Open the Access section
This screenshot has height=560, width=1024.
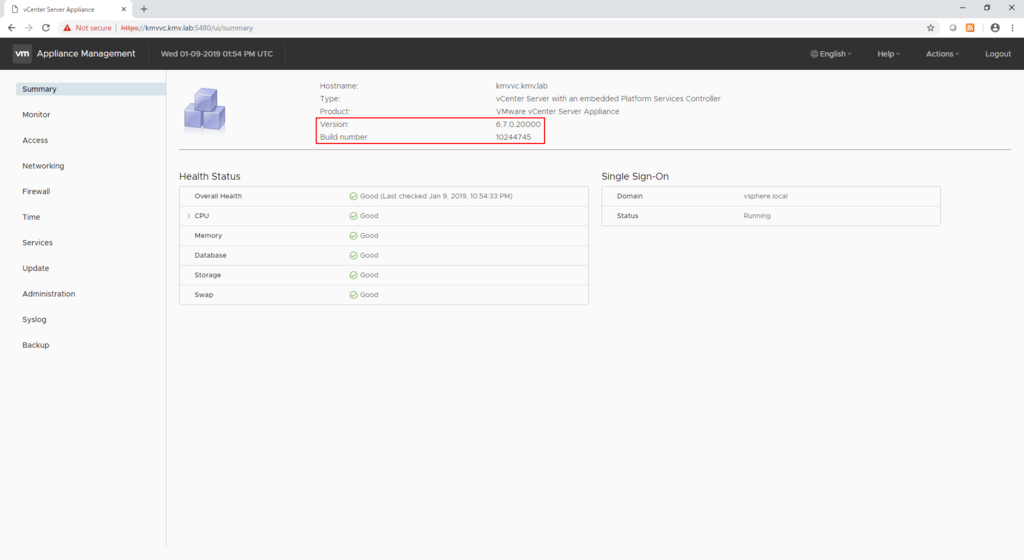pyautogui.click(x=35, y=140)
